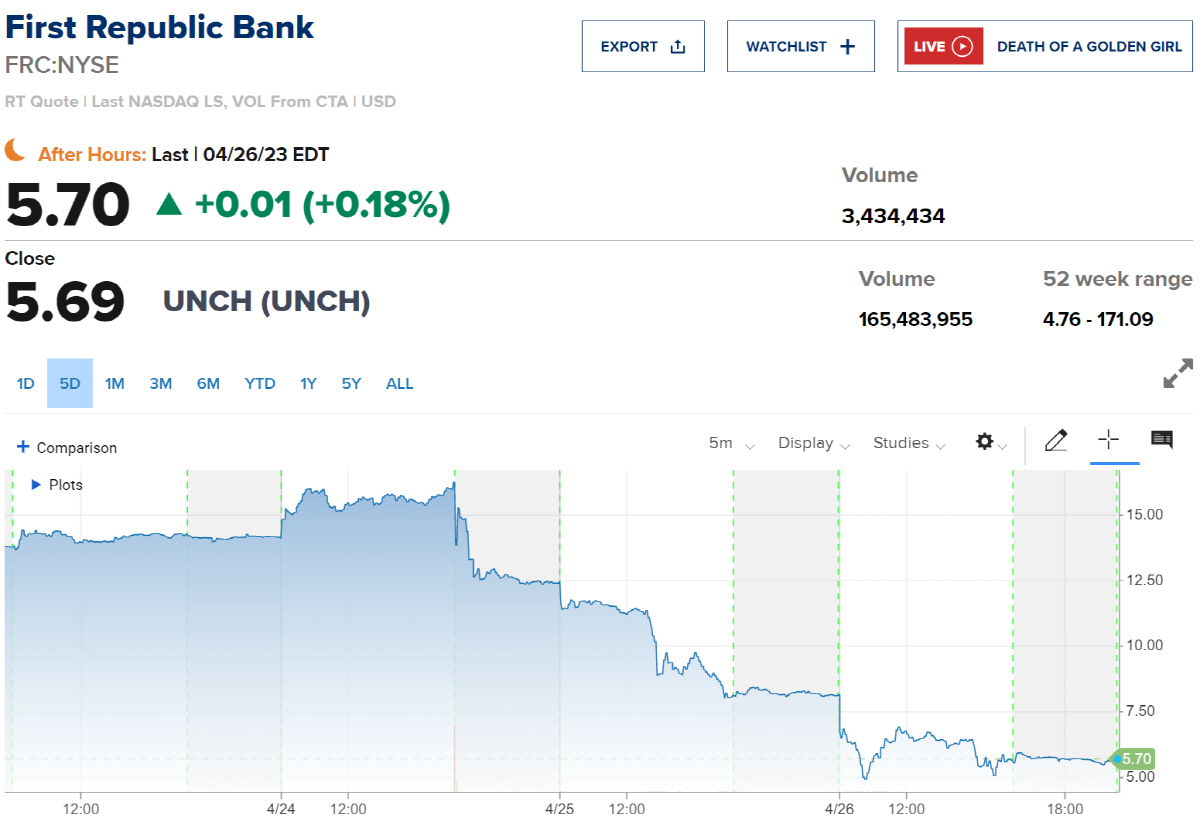This screenshot has height=827, width=1200.
Task: Select the drawing pencil tool
Action: click(x=1056, y=441)
